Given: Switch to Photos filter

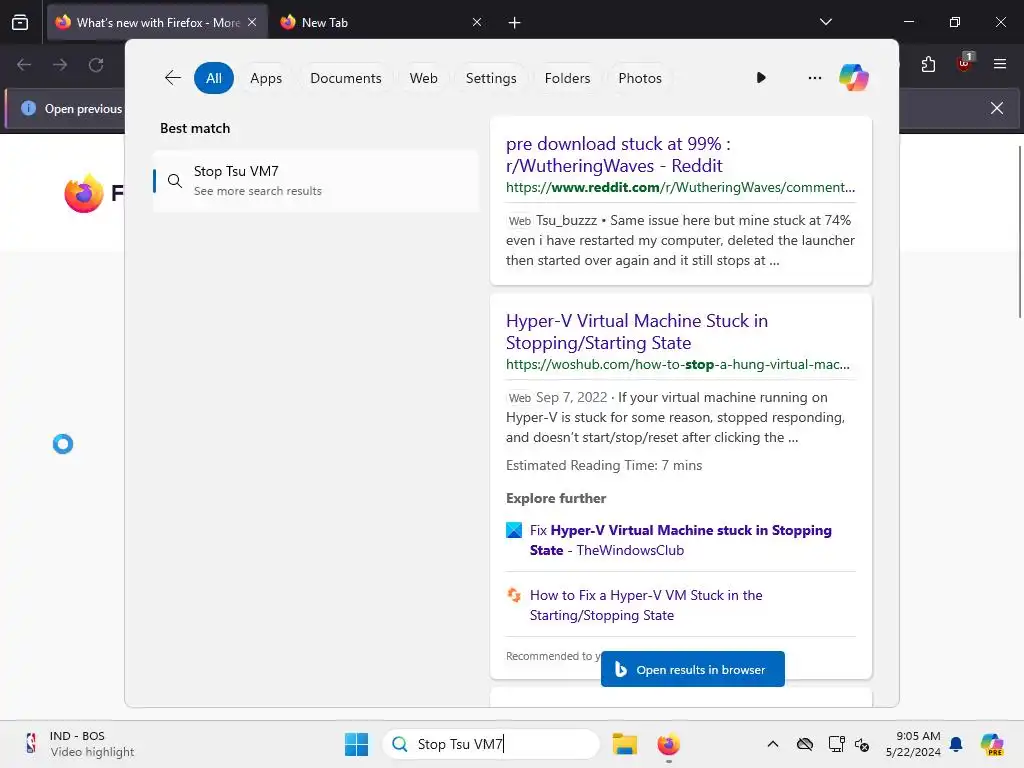Looking at the screenshot, I should 639,78.
